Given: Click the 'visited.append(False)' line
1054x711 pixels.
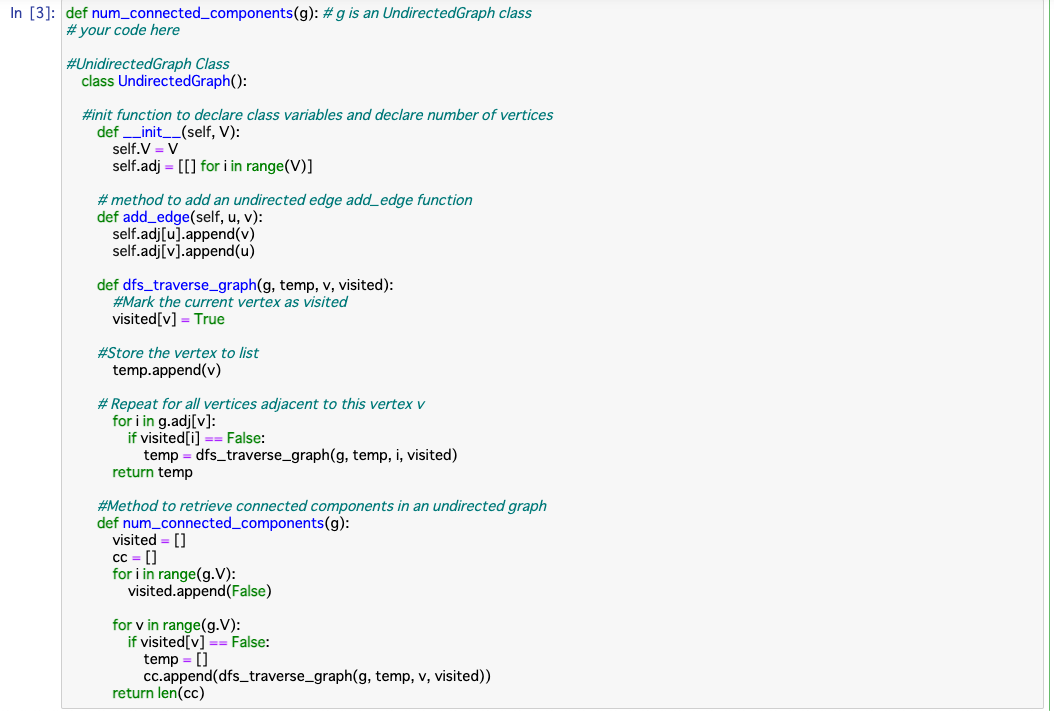Looking at the screenshot, I should (200, 591).
